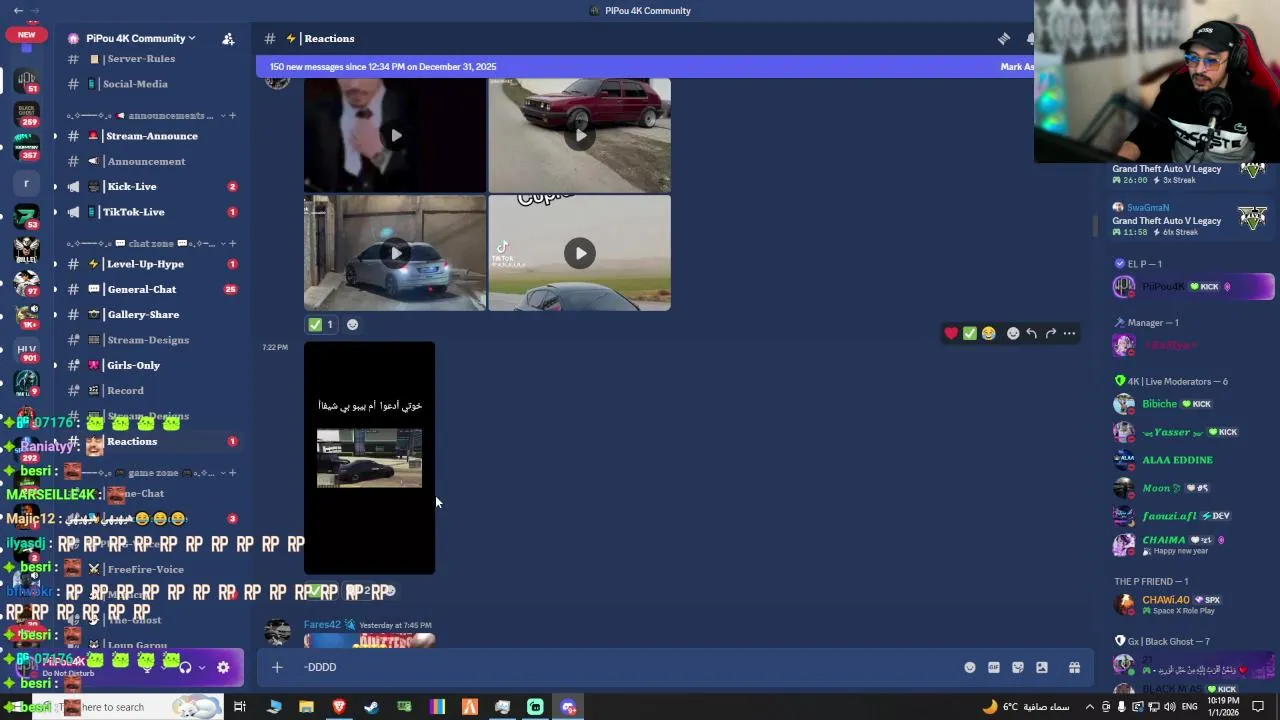Image resolution: width=1280 pixels, height=720 pixels.
Task: Open the image apps icon in message bar
Action: (x=1042, y=667)
